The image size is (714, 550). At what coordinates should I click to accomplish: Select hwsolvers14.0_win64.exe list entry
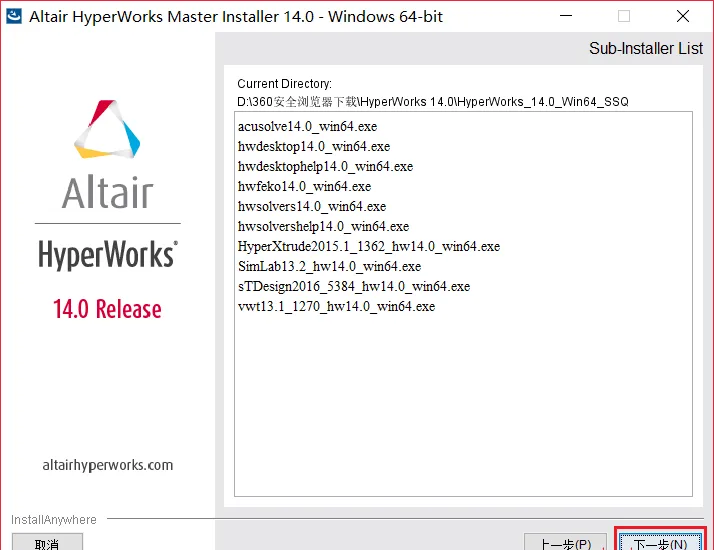312,206
